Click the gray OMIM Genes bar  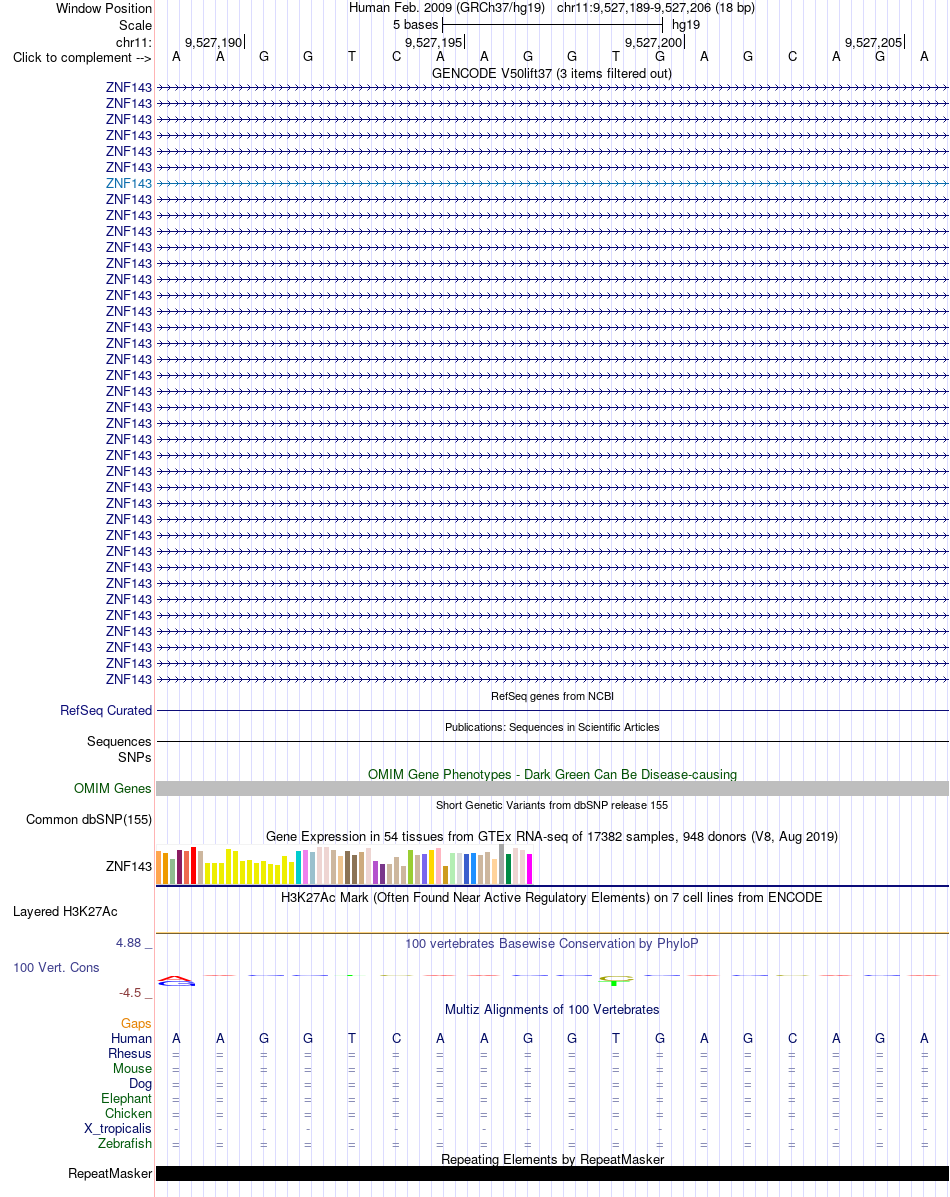point(552,789)
